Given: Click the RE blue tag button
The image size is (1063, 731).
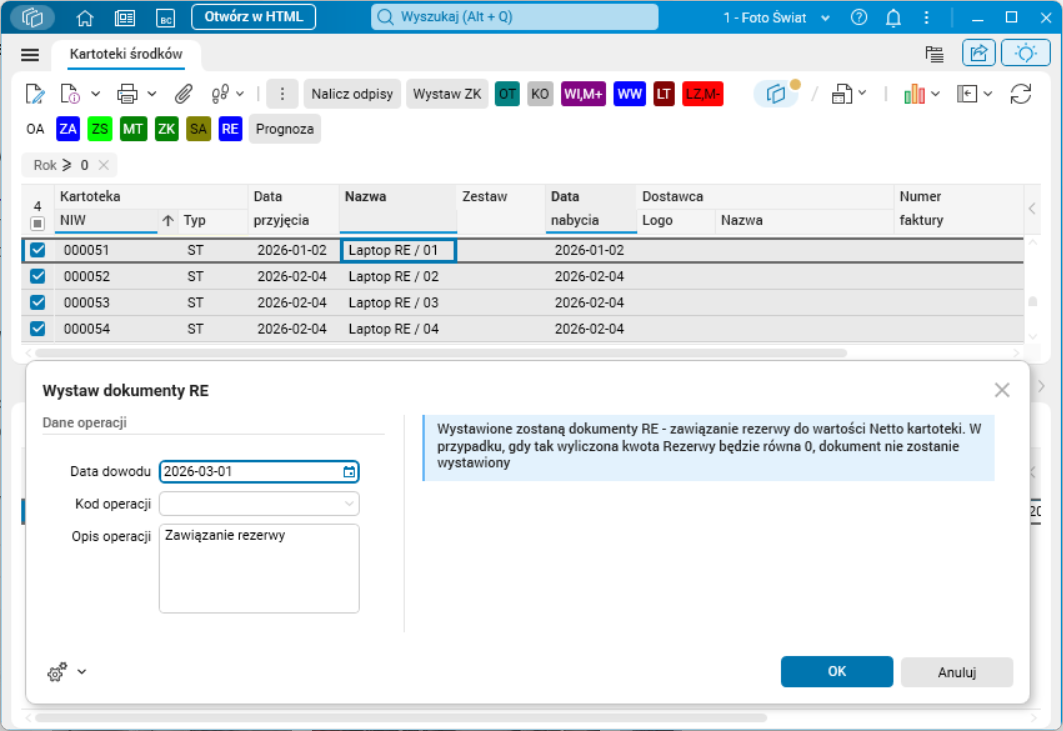Looking at the screenshot, I should coord(230,129).
